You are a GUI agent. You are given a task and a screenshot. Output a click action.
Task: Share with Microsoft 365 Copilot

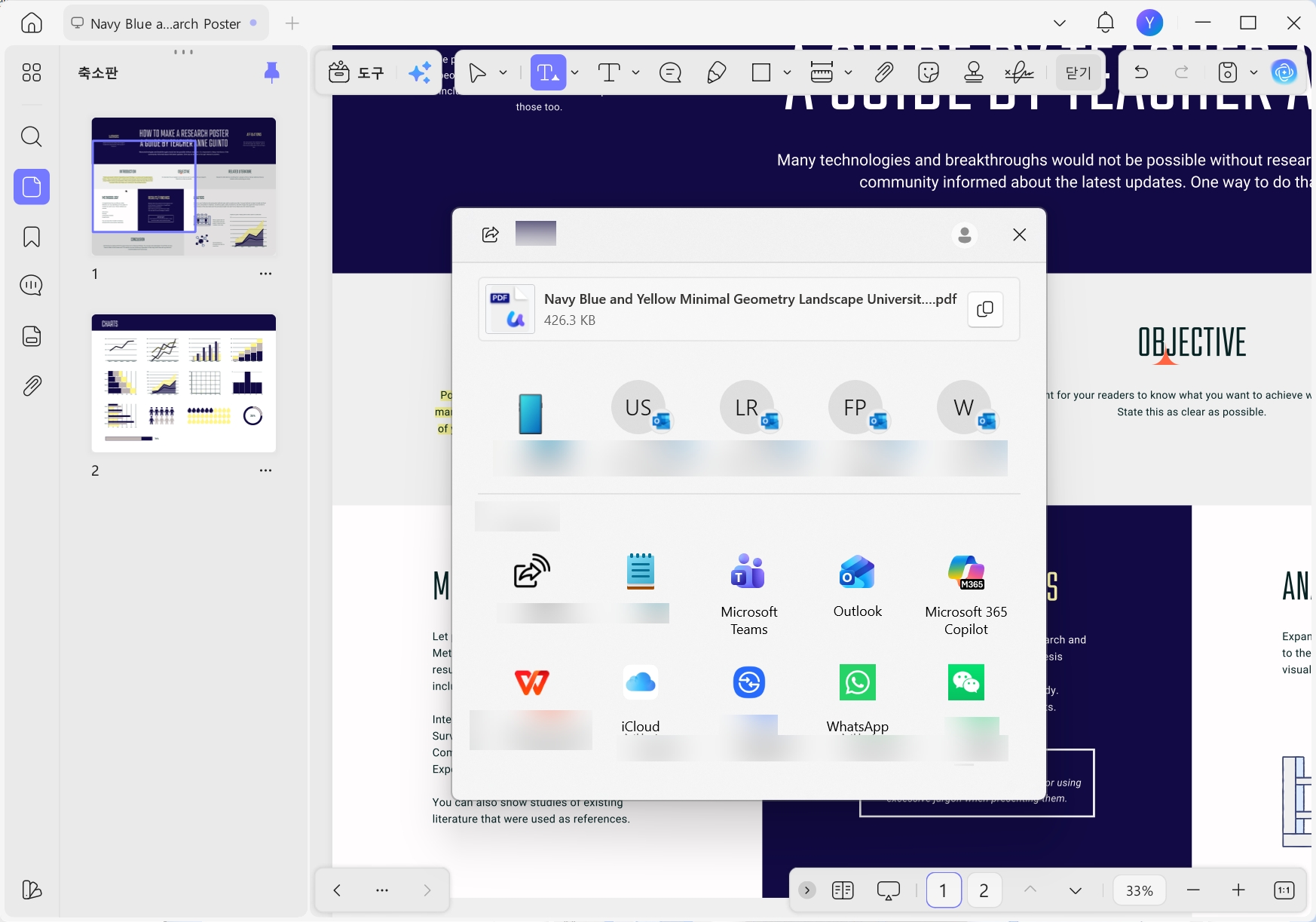click(x=966, y=595)
